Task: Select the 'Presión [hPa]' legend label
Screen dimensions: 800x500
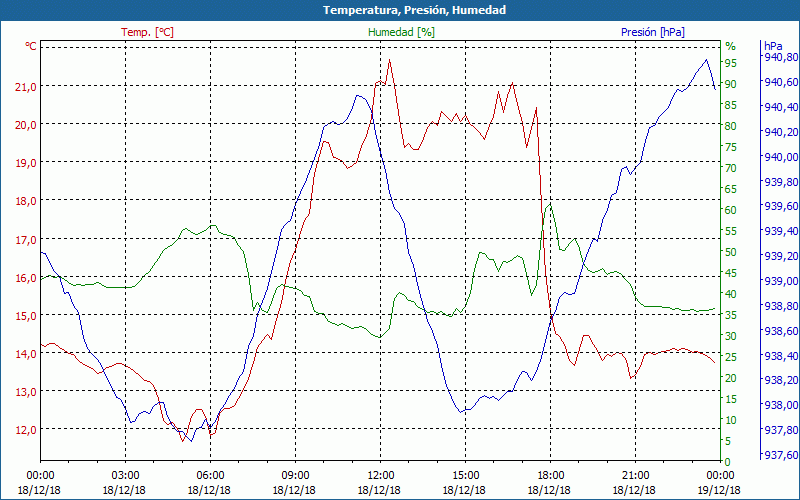Action: click(653, 32)
